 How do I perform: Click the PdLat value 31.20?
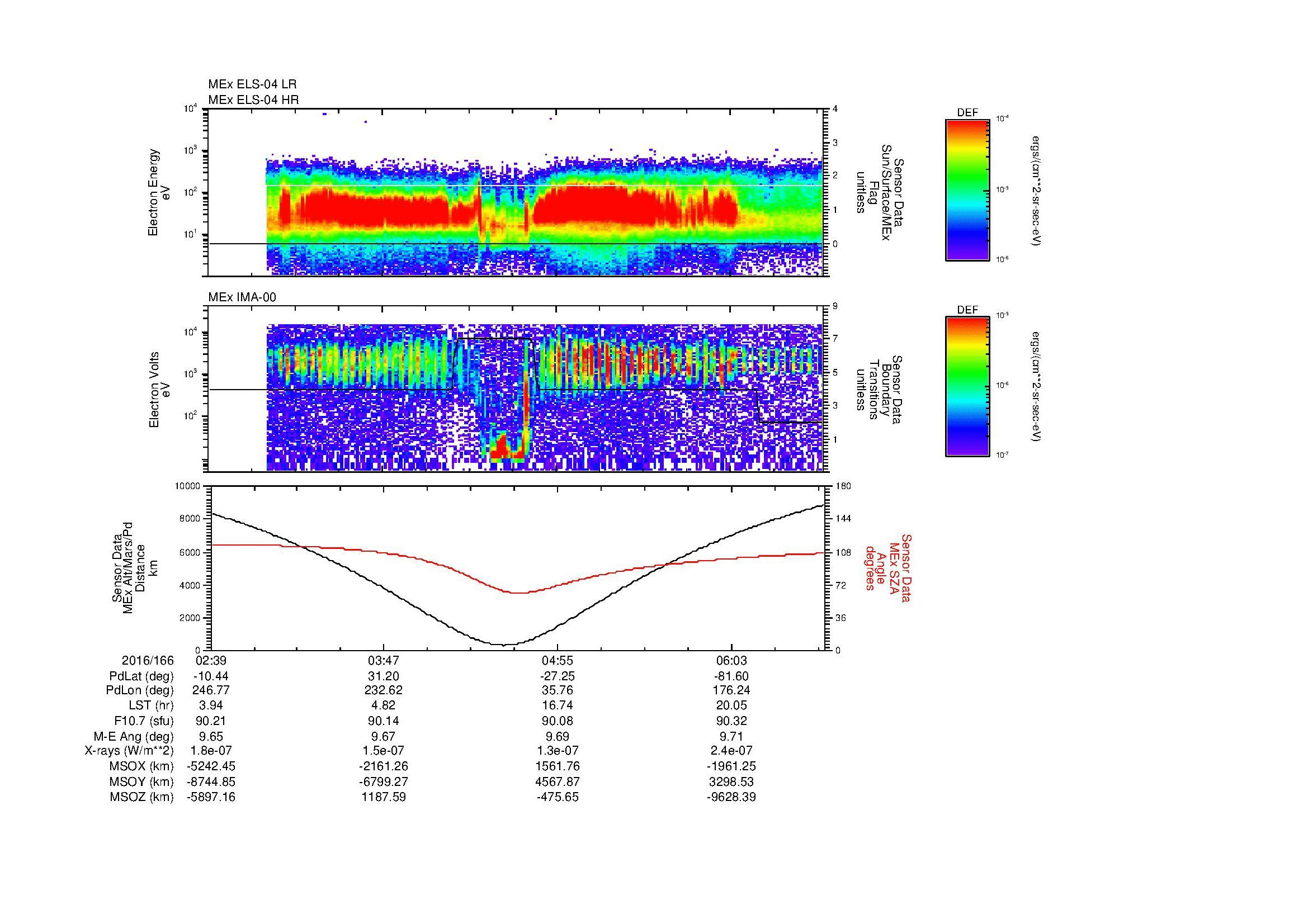click(384, 676)
